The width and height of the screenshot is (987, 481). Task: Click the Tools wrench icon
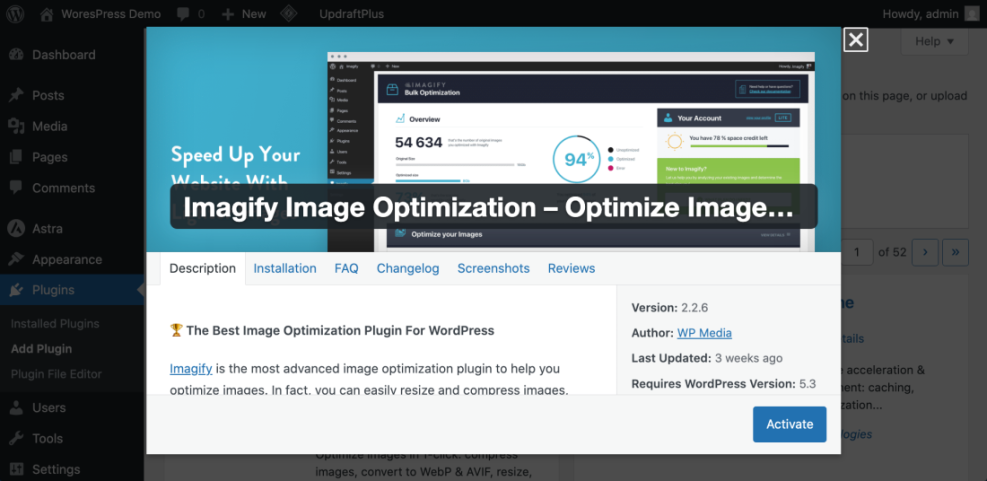(x=17, y=439)
